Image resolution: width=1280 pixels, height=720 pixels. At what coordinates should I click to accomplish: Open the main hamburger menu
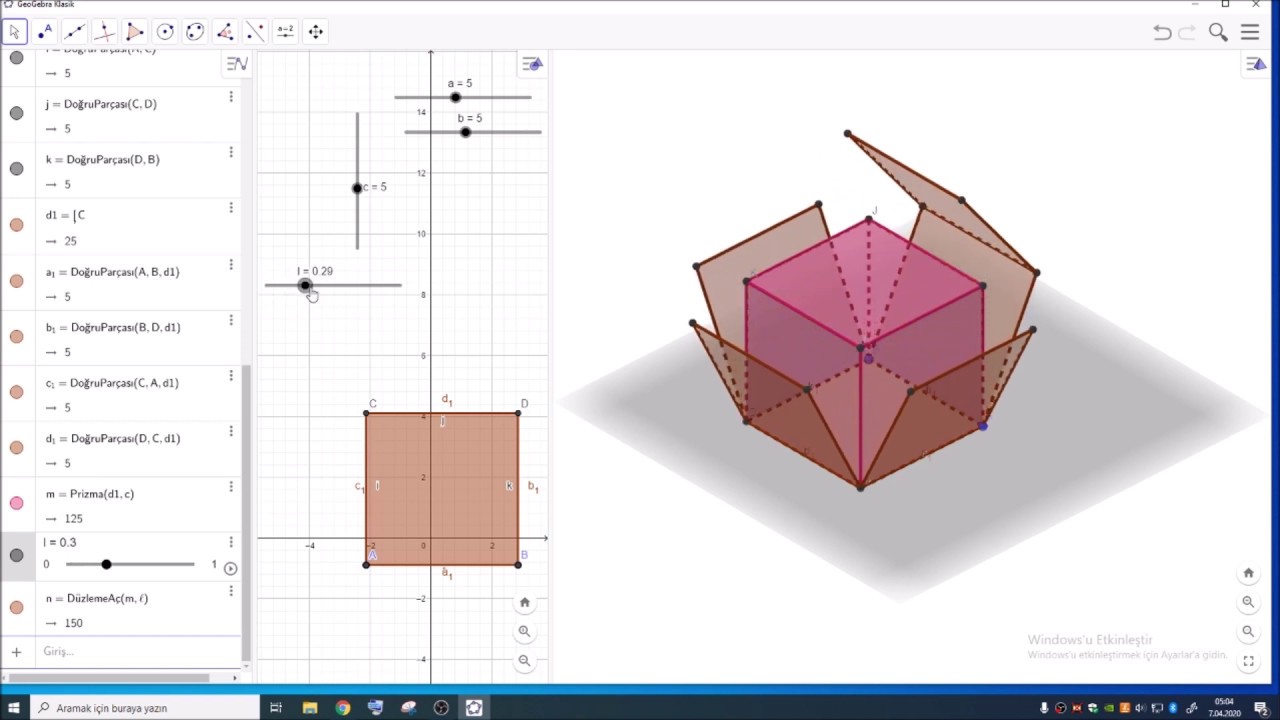(x=1250, y=32)
